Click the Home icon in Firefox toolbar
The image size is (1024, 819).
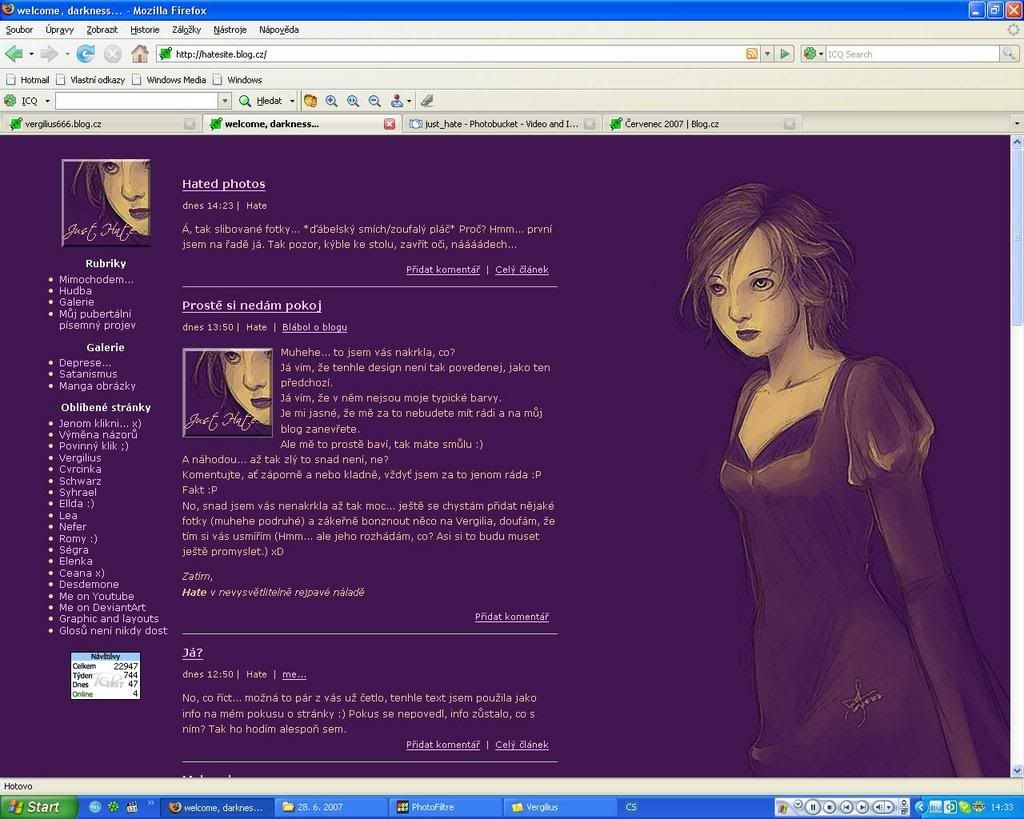coord(140,53)
